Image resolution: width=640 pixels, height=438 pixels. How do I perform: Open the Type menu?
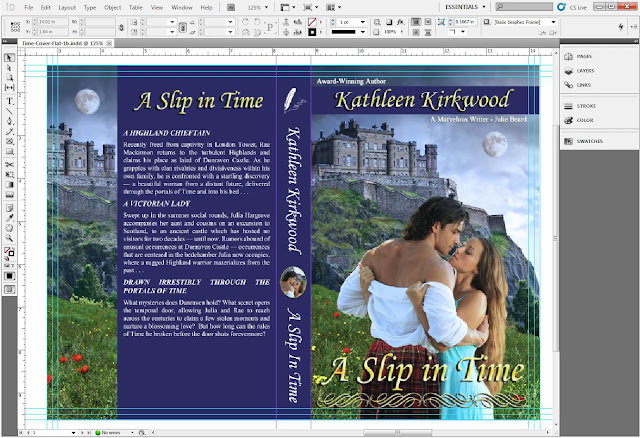90,7
